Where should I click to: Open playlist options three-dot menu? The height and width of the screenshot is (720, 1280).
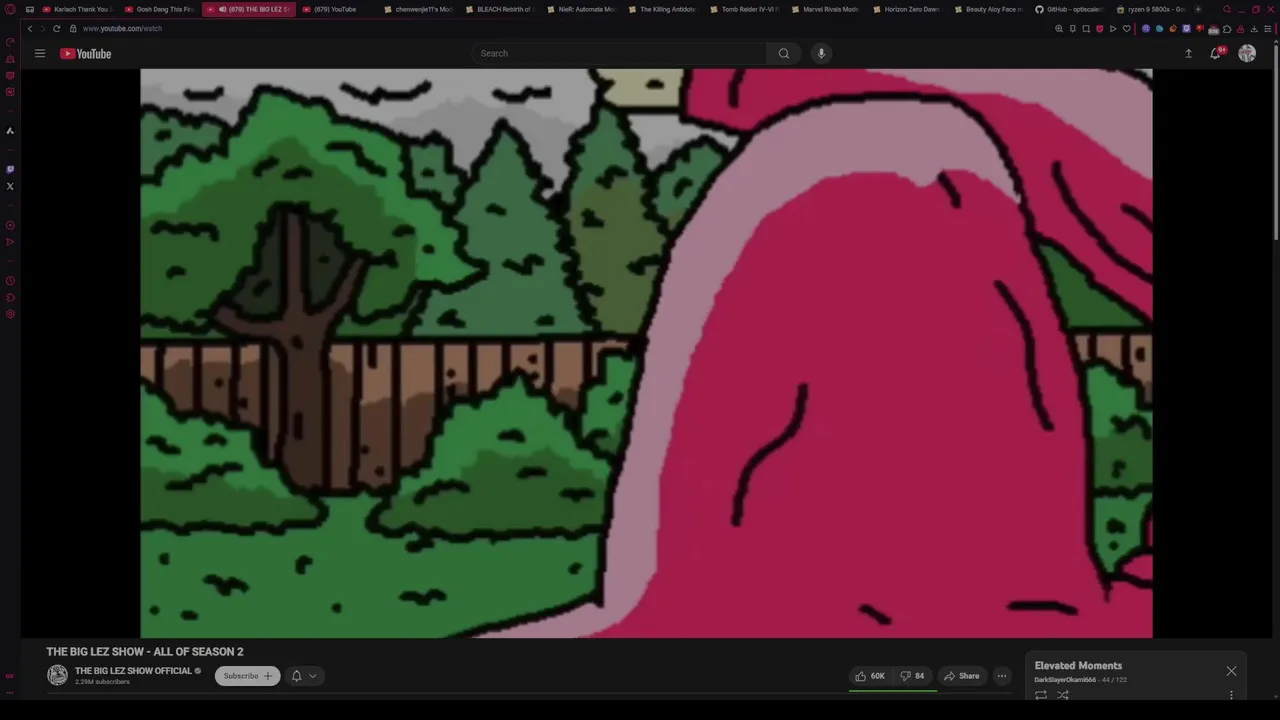pos(1231,695)
